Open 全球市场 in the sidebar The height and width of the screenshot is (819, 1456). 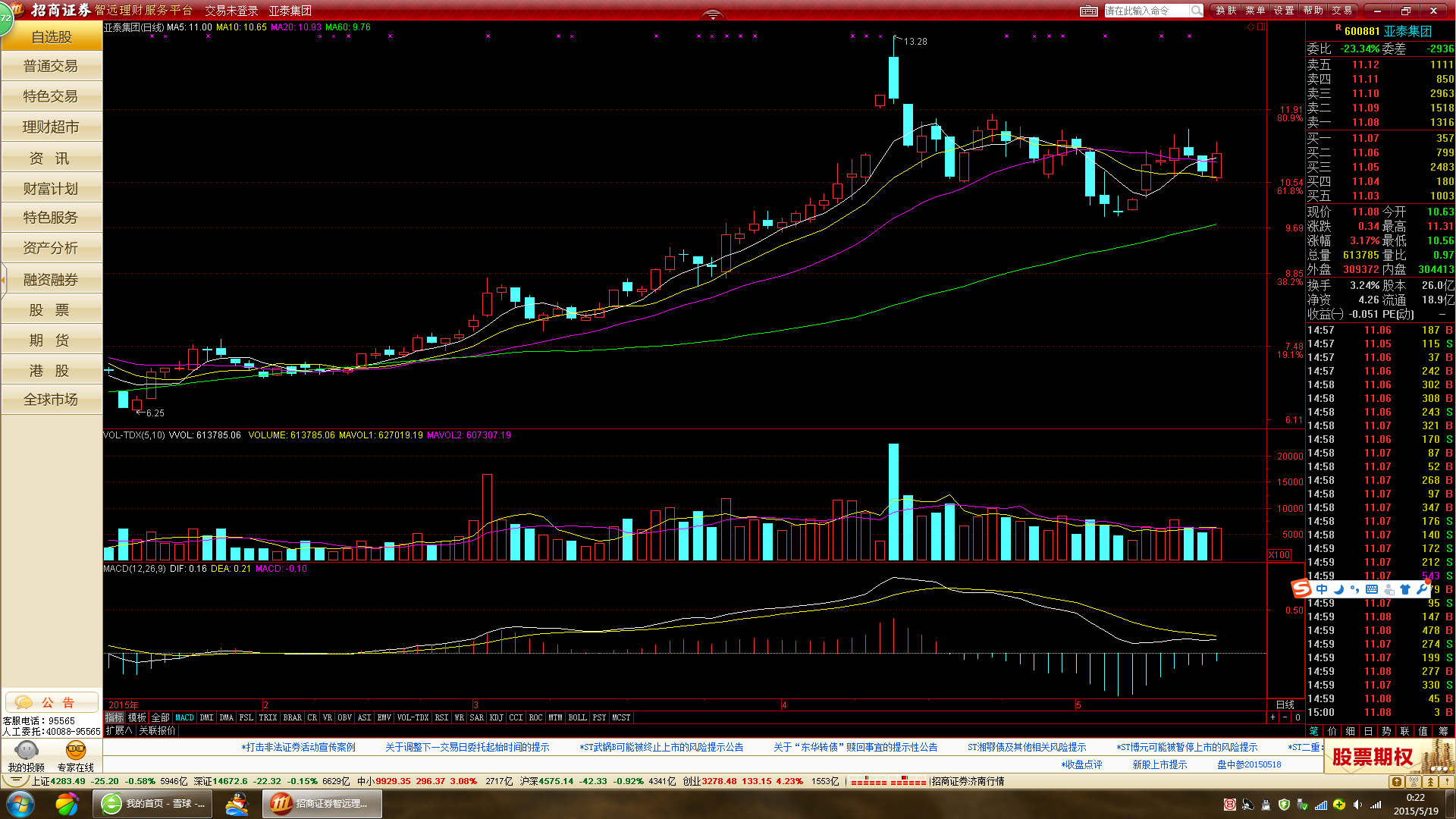(x=51, y=400)
